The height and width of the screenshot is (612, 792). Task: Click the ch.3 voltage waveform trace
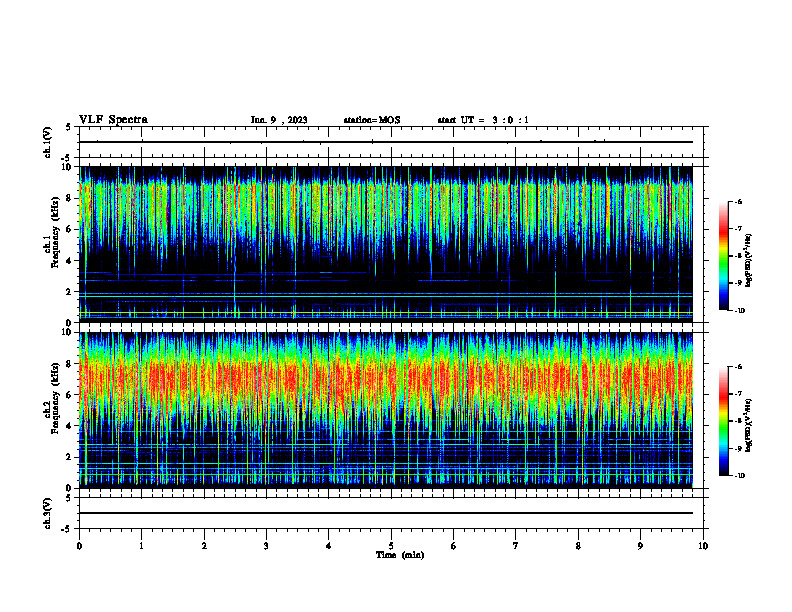tap(385, 513)
